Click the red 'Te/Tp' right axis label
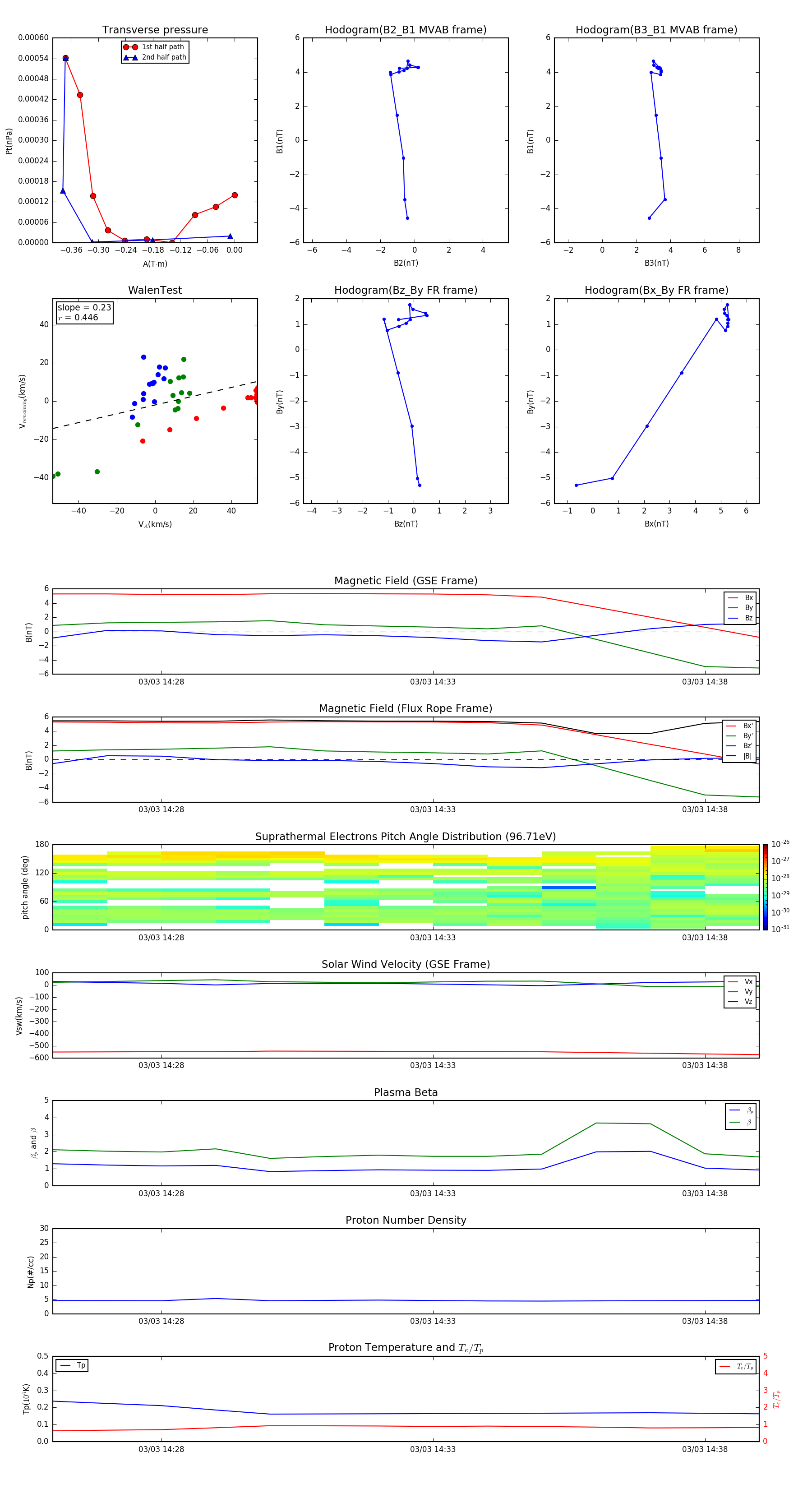The width and height of the screenshot is (812, 1489). click(777, 1399)
